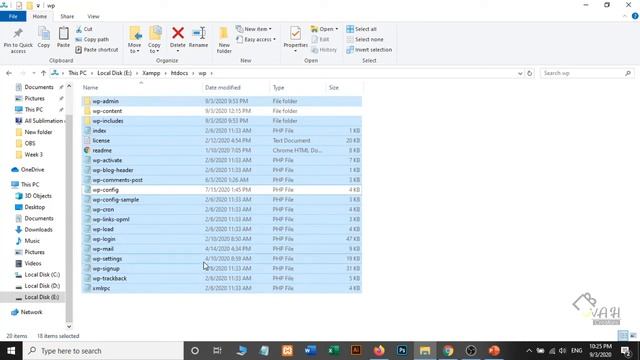Screen dimensions: 640x360
Task: Show hidden system tray icons
Action: tap(529, 351)
